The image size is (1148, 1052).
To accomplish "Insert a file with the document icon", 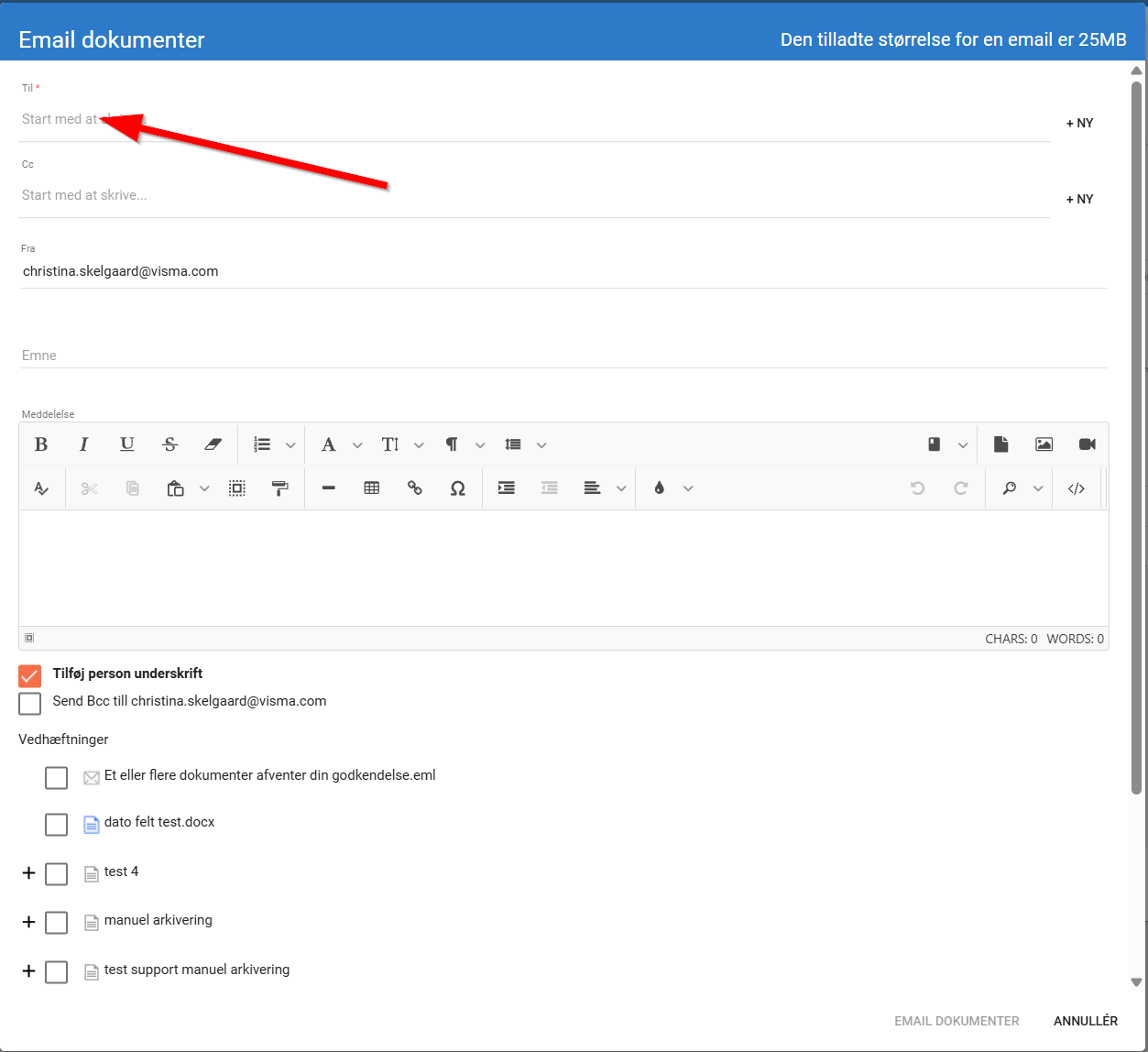I will (1000, 444).
